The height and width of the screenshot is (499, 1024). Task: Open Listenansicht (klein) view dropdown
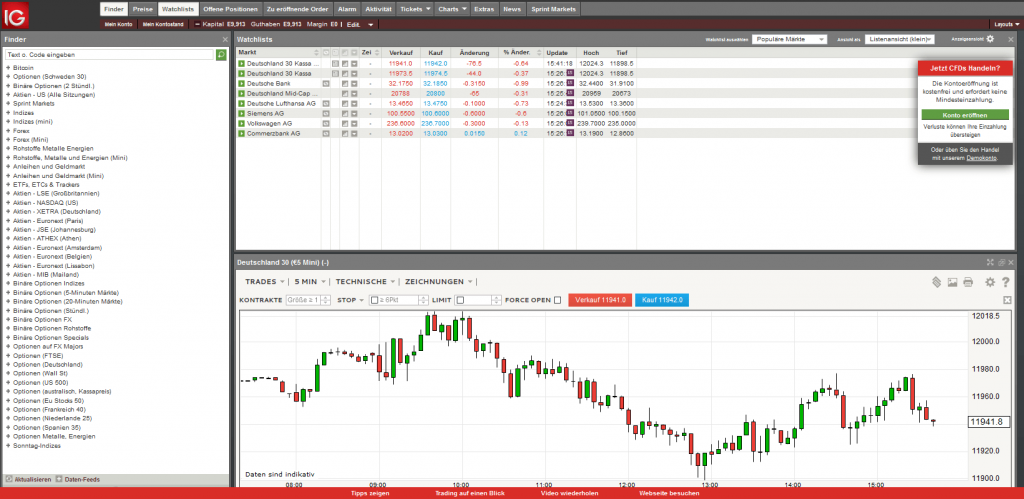(x=900, y=39)
